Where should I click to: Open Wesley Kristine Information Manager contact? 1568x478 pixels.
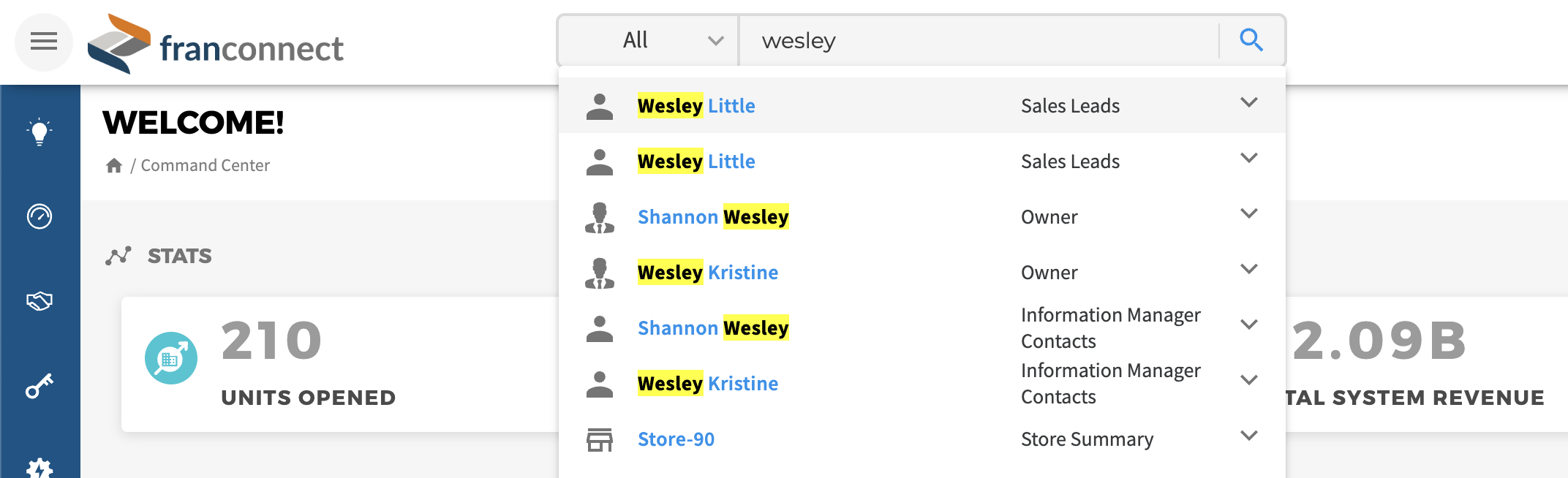click(x=708, y=384)
